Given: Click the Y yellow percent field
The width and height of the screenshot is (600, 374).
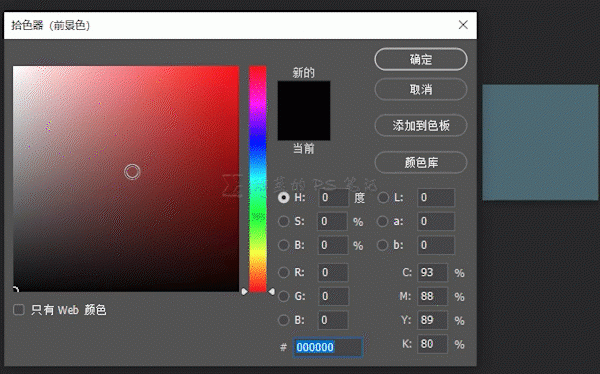Looking at the screenshot, I should coord(432,320).
